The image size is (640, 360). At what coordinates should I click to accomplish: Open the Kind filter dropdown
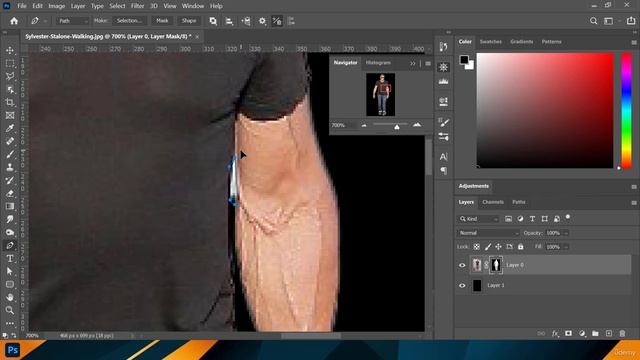(x=478, y=219)
